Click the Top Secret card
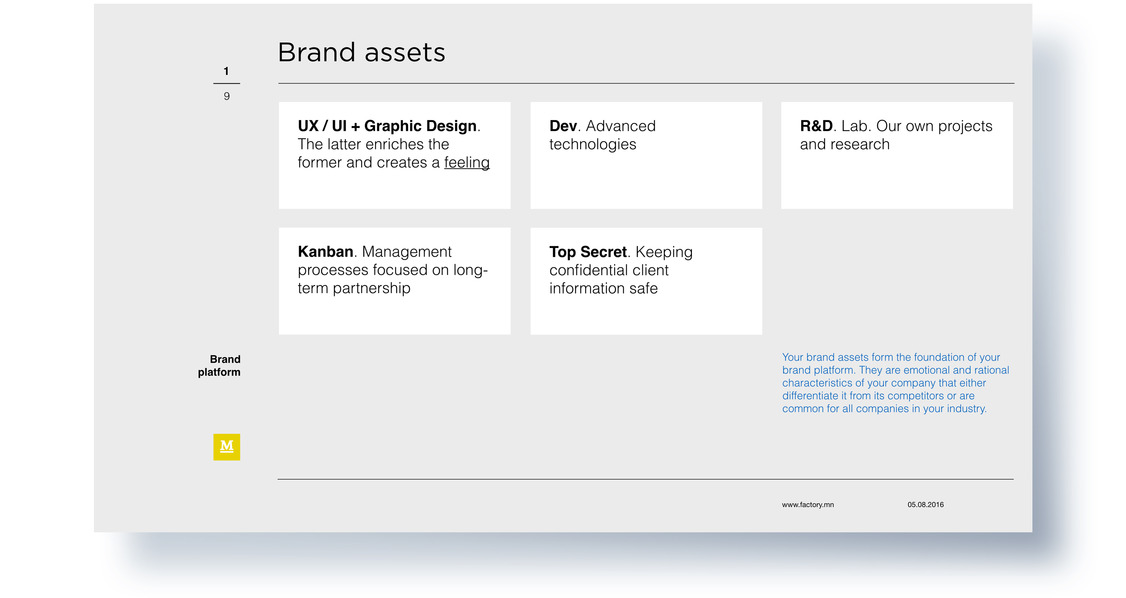 646,281
